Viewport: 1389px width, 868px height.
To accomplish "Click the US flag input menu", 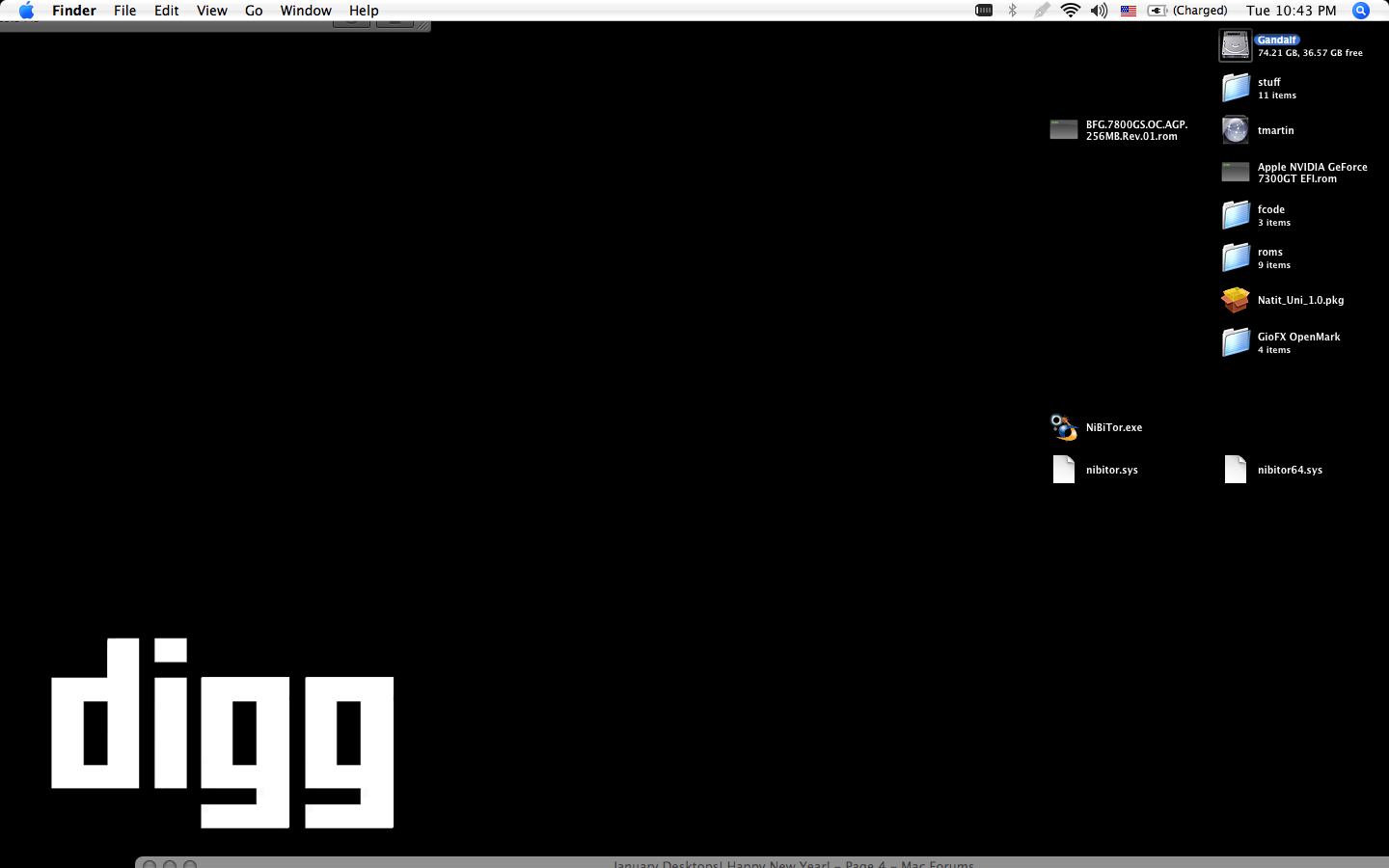I will click(1128, 11).
